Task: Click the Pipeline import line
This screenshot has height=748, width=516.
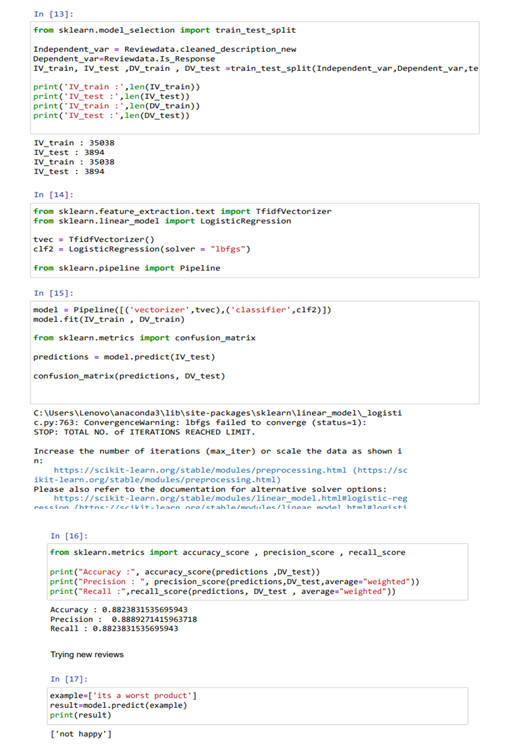Action: tap(126, 268)
